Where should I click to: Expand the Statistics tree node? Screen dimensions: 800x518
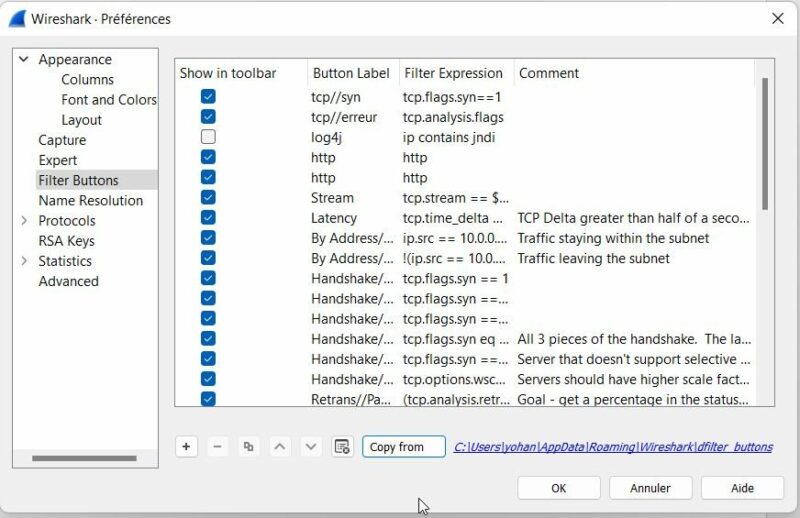[x=23, y=261]
